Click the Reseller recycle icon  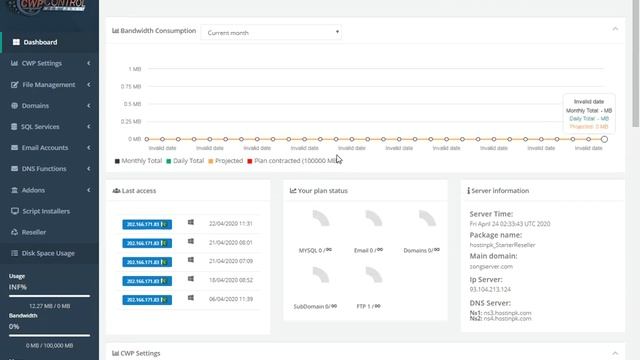tap(14, 232)
